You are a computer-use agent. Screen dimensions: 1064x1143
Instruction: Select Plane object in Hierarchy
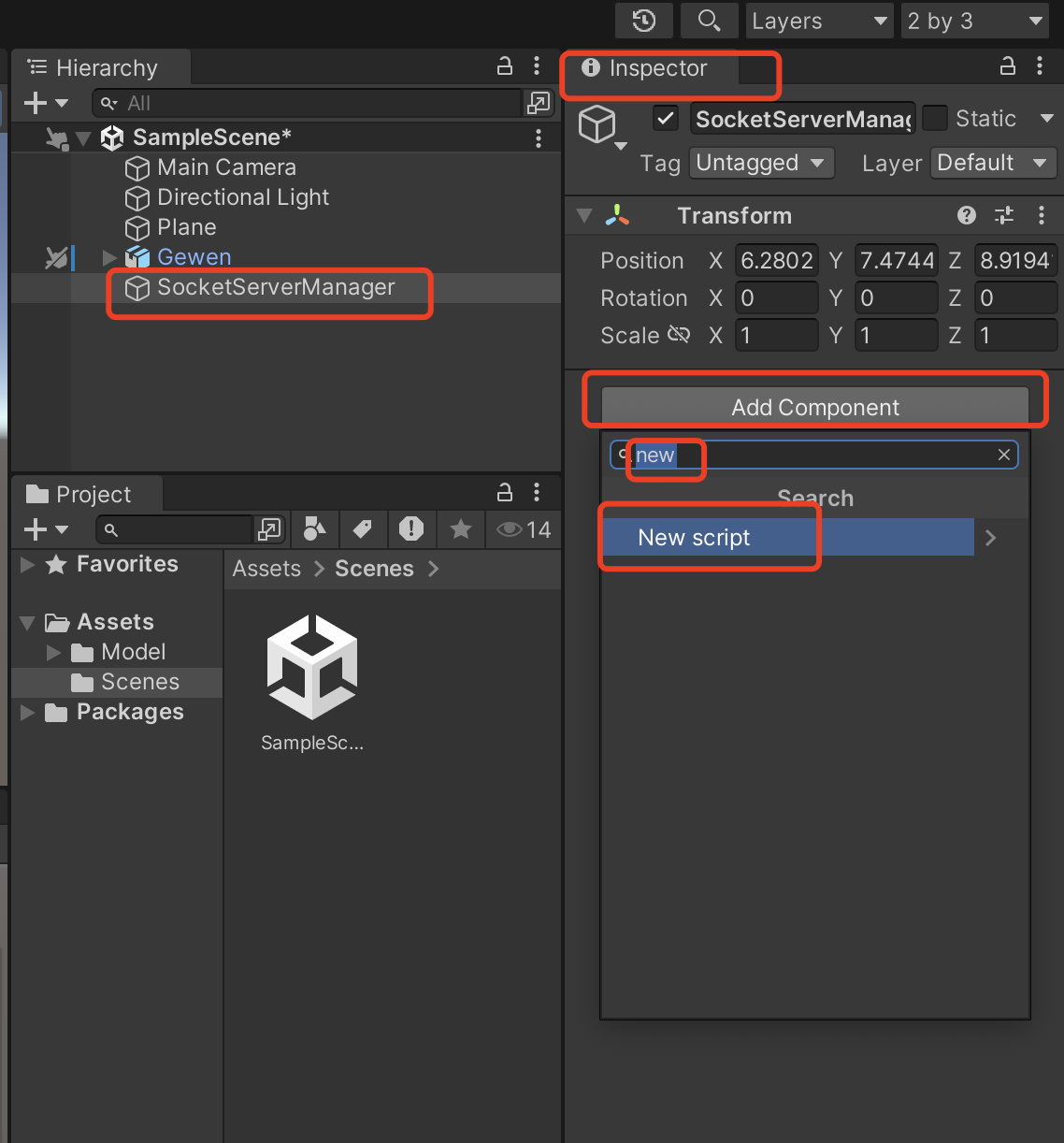172,227
